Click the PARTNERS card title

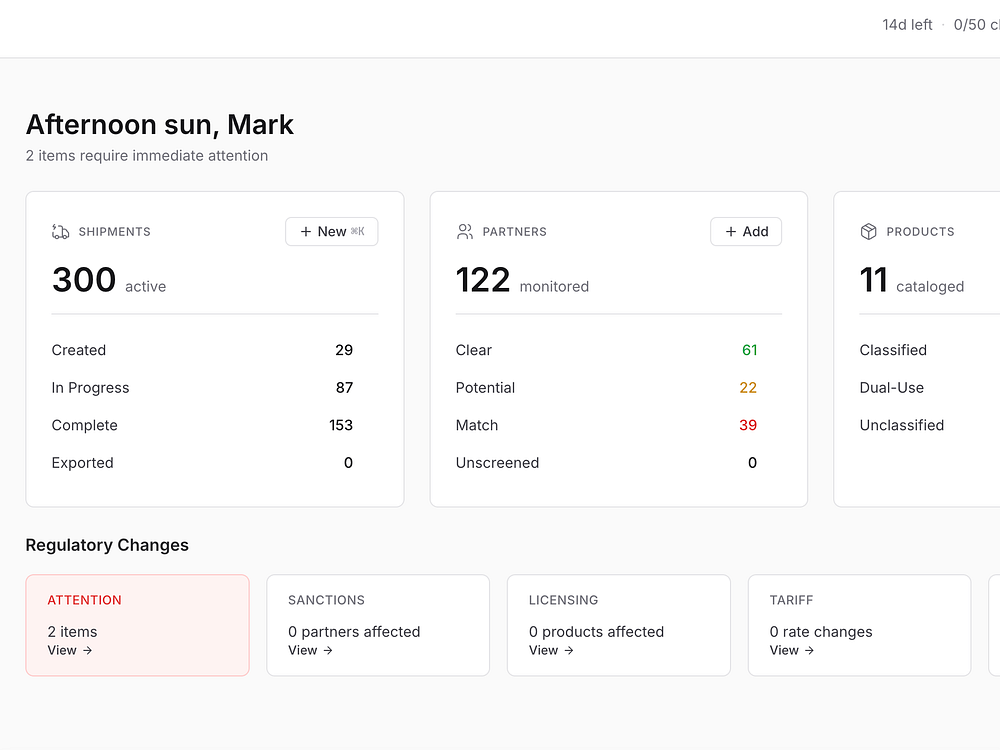click(x=515, y=232)
